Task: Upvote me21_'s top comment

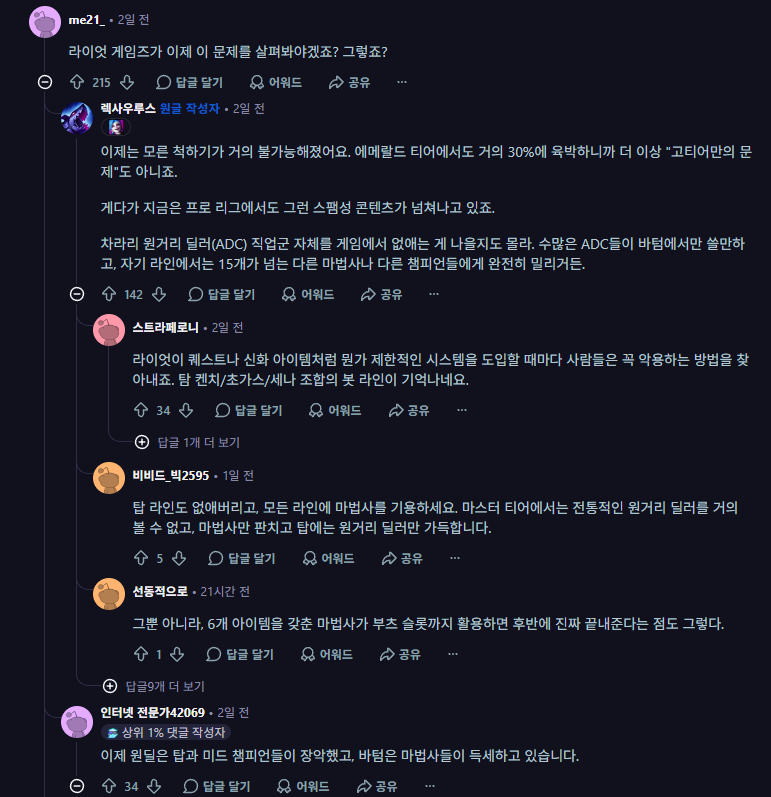Action: click(x=77, y=82)
